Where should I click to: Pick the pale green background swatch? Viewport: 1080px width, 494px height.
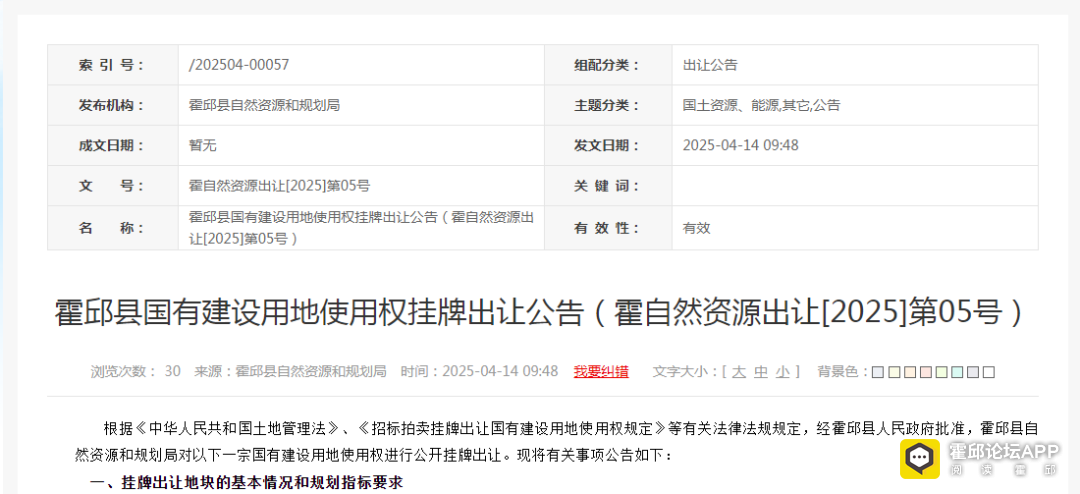[x=942, y=373]
